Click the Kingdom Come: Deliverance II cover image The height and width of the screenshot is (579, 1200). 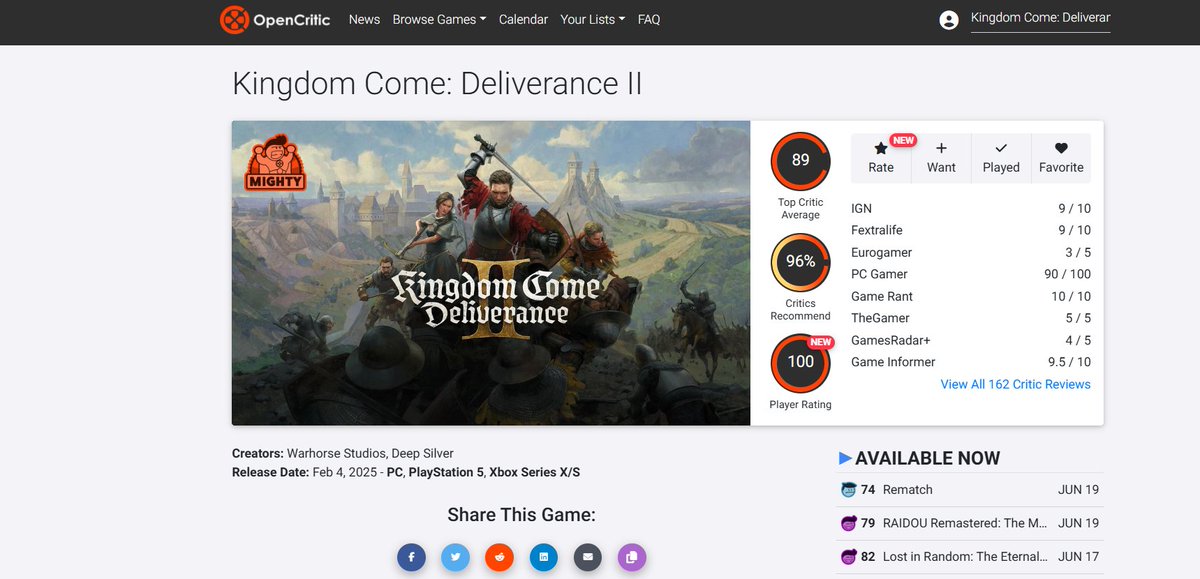coord(491,273)
